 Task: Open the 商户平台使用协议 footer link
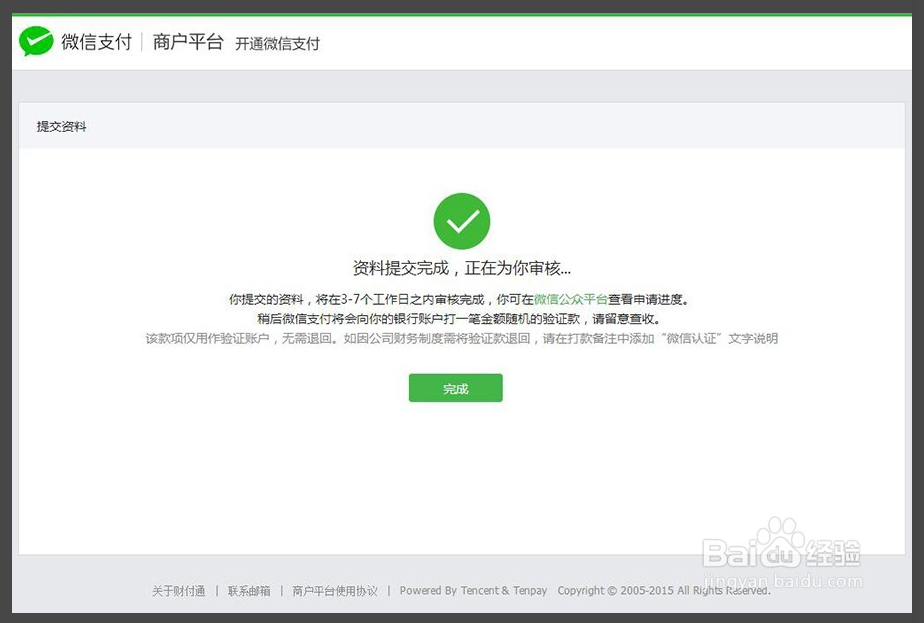coord(335,591)
